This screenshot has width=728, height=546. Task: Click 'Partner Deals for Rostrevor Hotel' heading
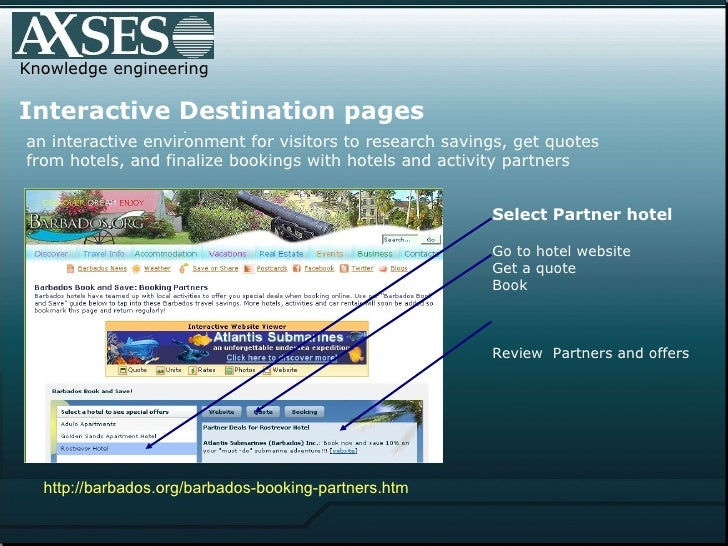[256, 428]
